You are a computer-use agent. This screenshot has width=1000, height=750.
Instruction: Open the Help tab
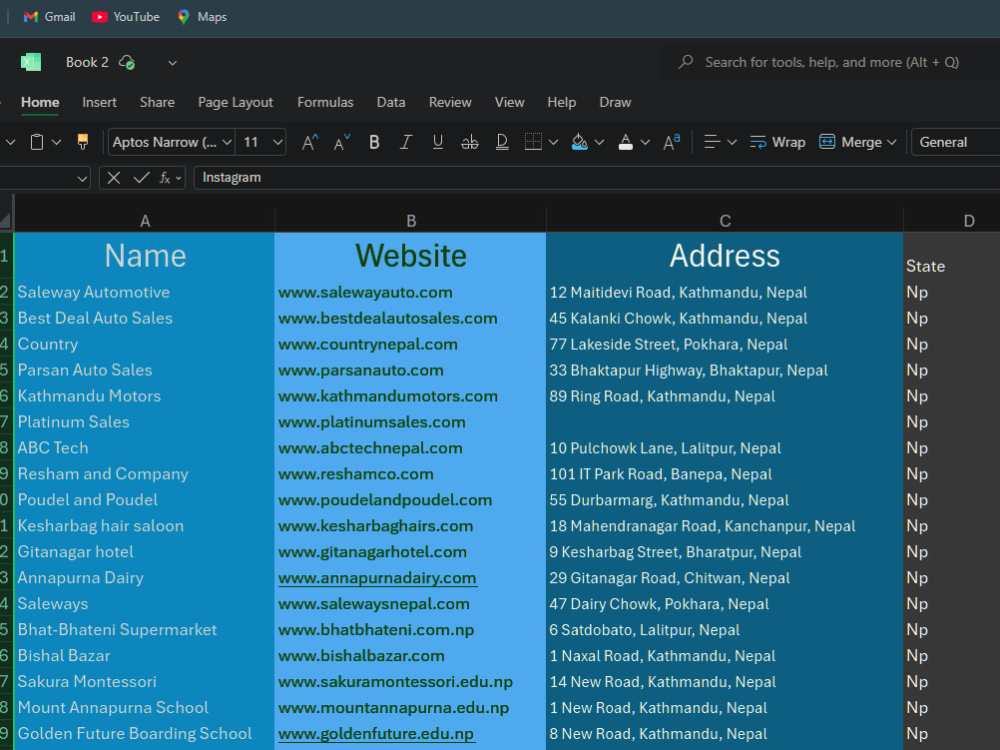pyautogui.click(x=562, y=102)
